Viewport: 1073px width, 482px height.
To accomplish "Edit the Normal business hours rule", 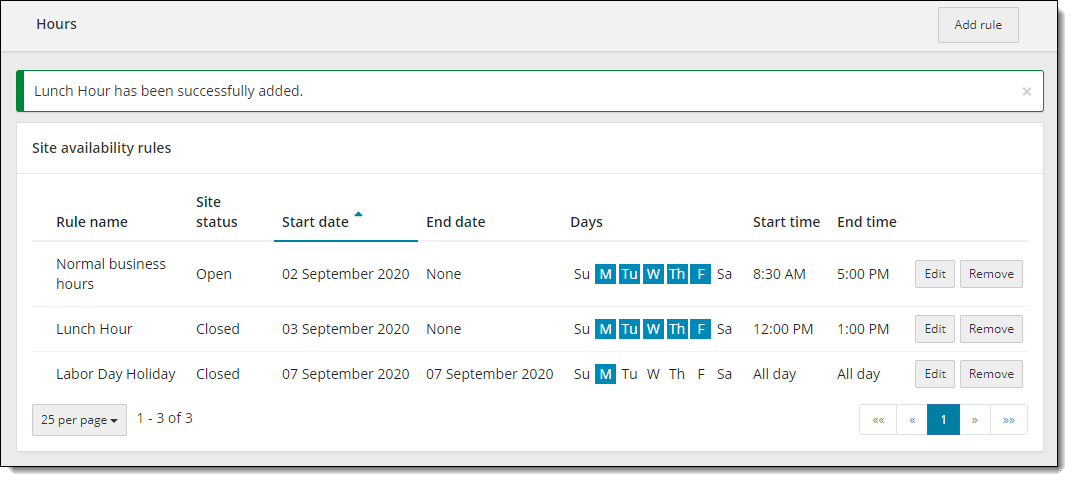I will [935, 274].
